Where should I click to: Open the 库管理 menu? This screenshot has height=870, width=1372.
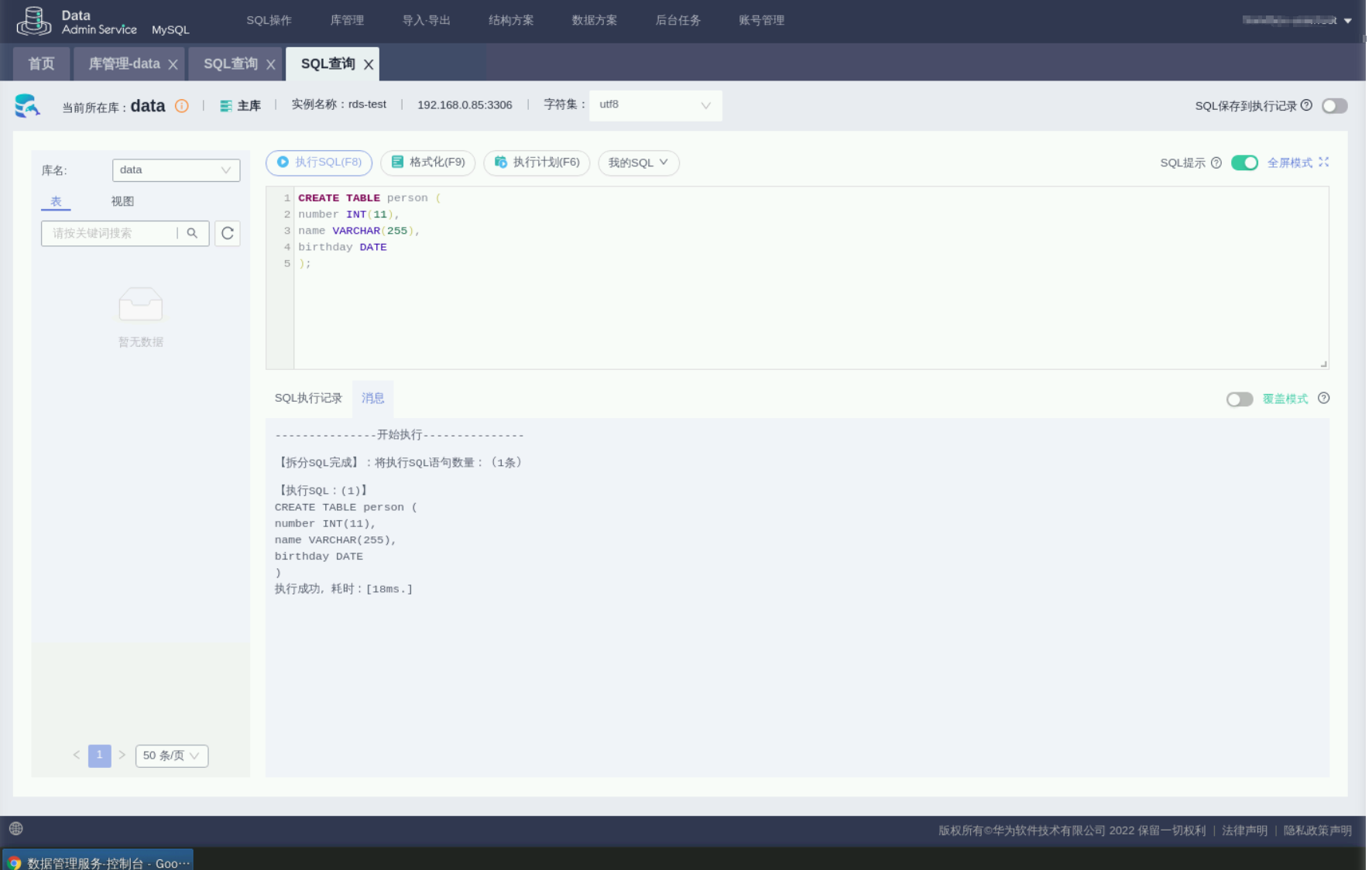[x=347, y=21]
